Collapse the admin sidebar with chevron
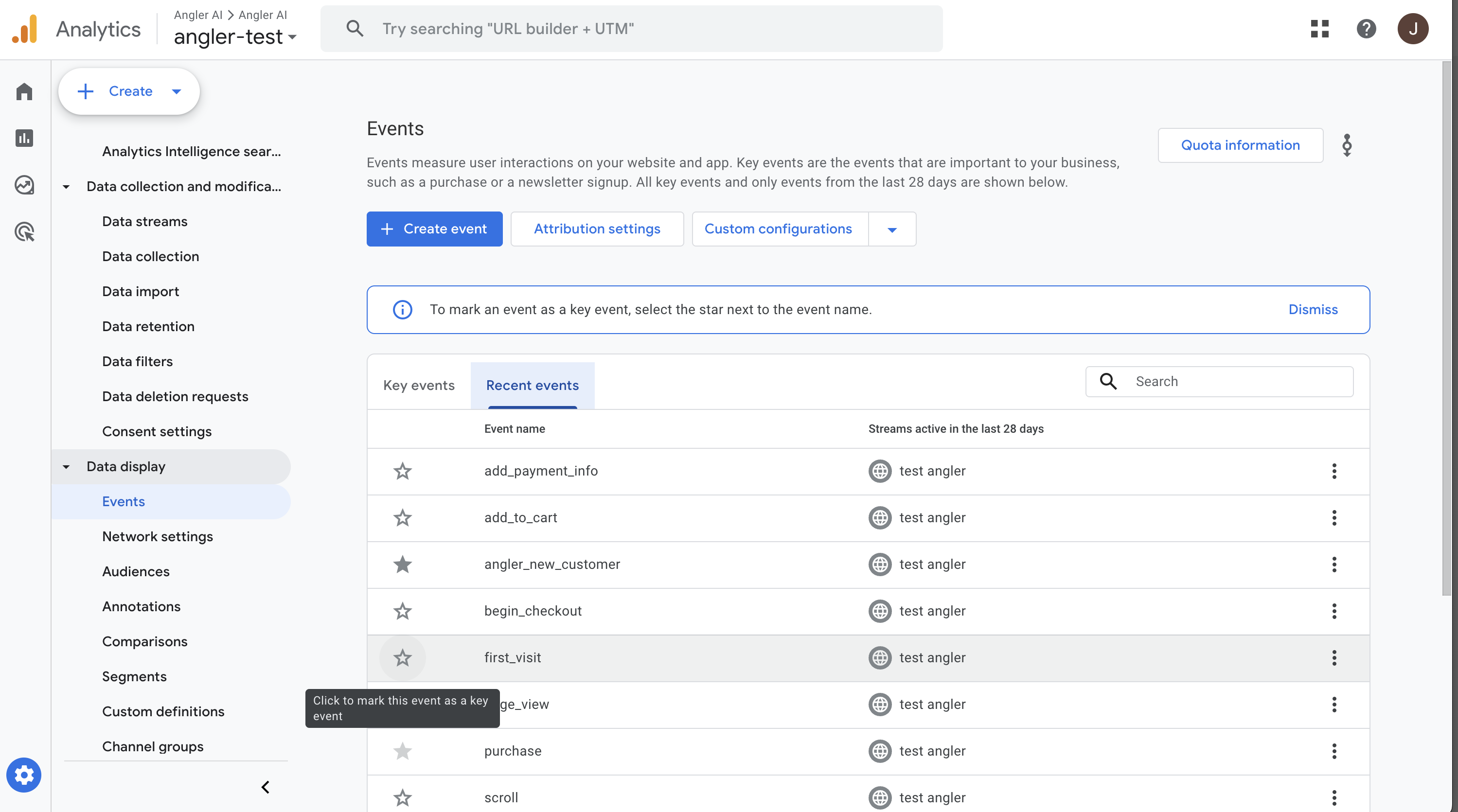Screen dimensions: 1458x812 coord(265,787)
